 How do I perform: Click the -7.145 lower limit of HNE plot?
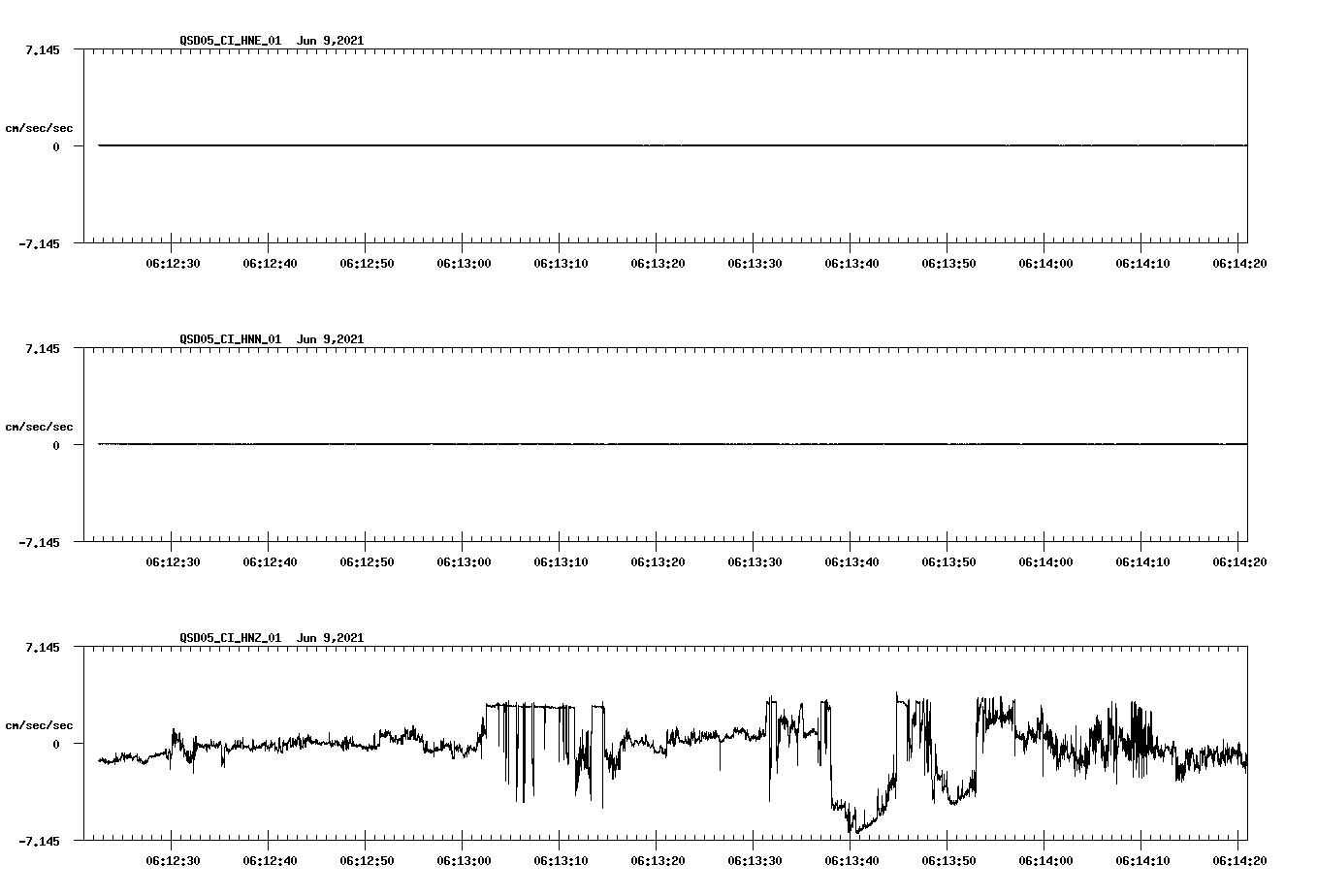pyautogui.click(x=39, y=244)
